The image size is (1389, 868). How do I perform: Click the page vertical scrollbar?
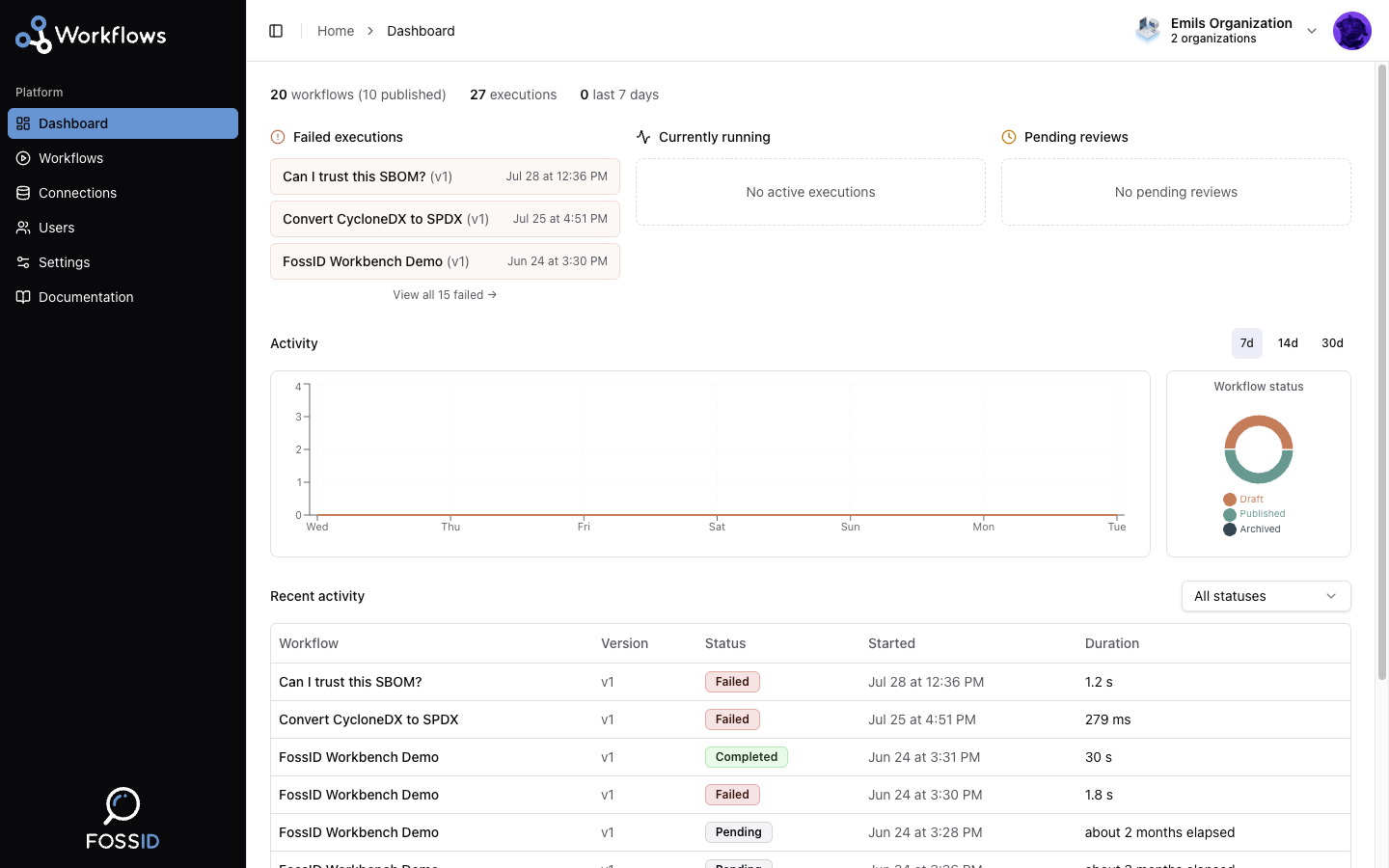(x=1382, y=371)
